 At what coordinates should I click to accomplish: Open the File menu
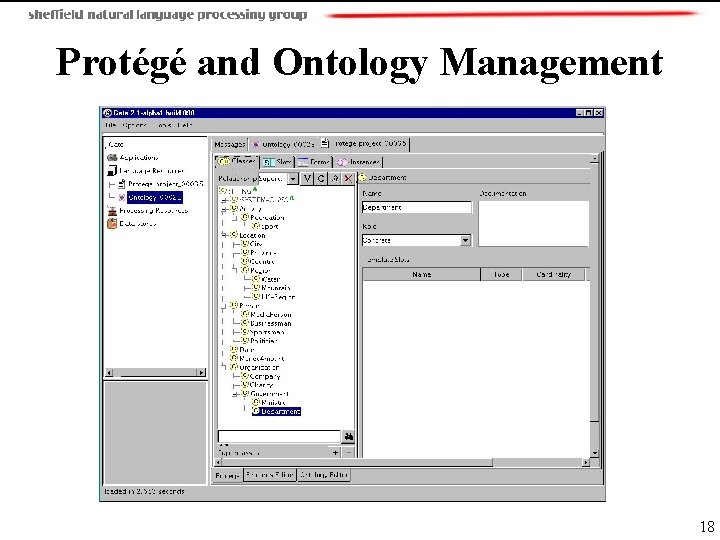[110, 125]
